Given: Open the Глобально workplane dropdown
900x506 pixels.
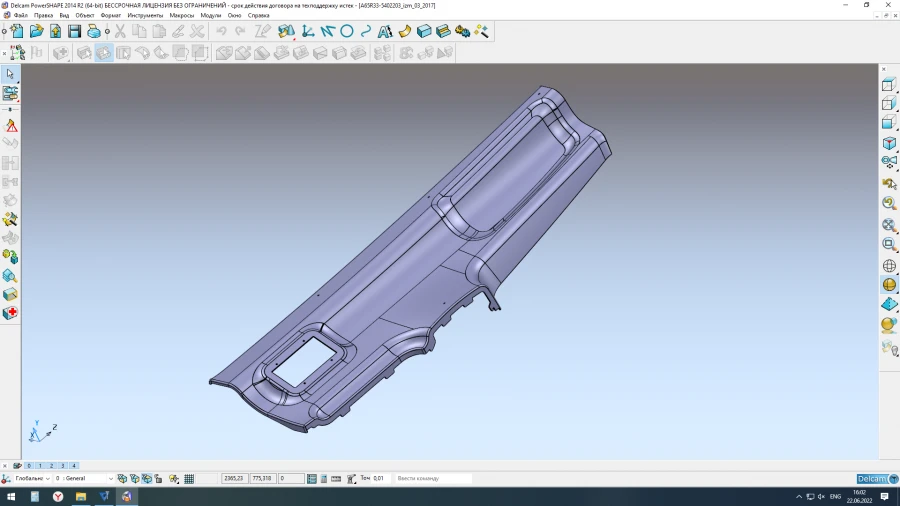Looking at the screenshot, I should point(32,479).
